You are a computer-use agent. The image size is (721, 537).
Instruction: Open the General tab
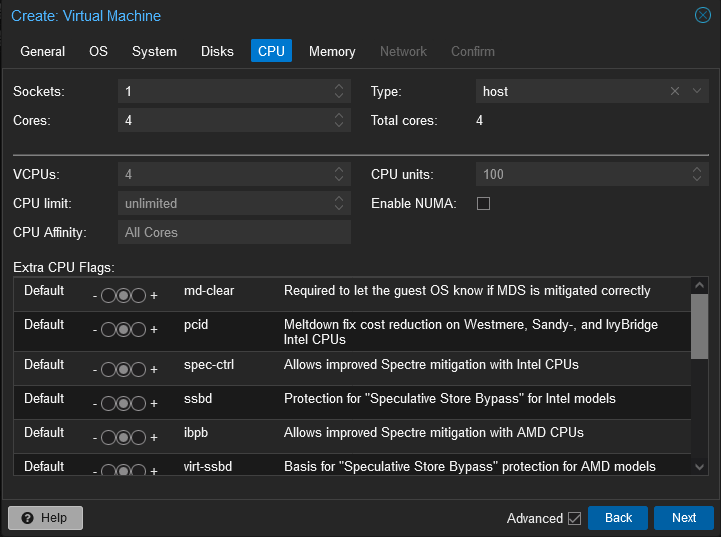pos(43,51)
